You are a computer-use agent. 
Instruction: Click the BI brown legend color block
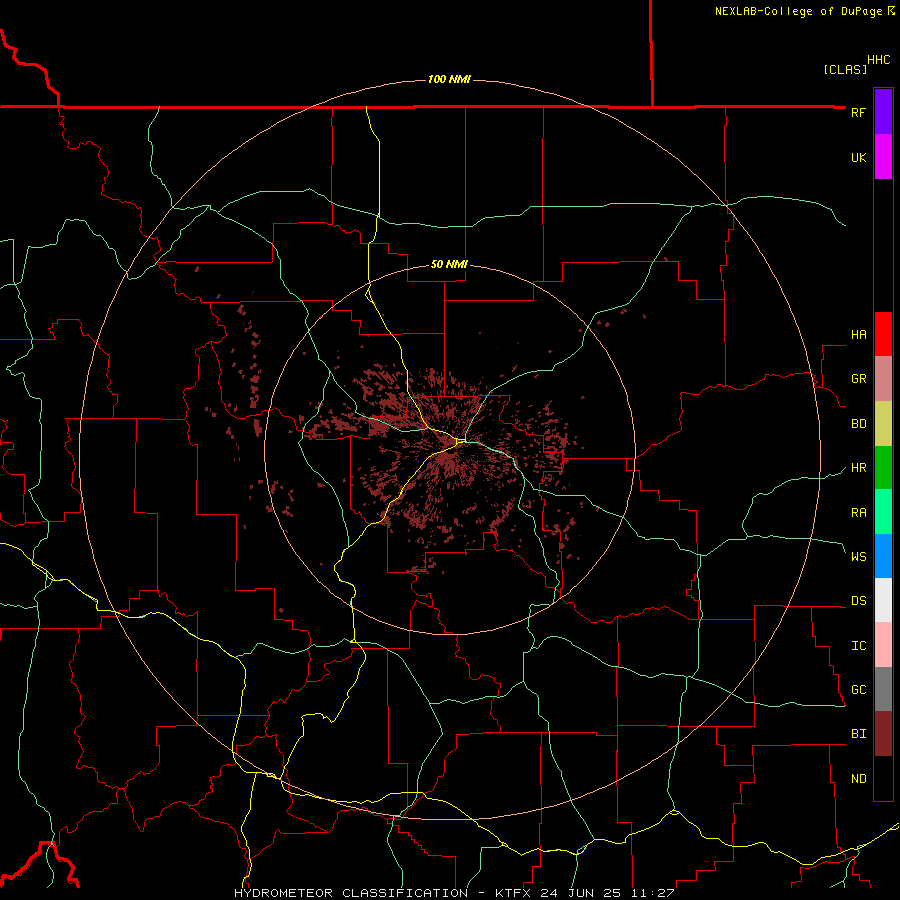tap(883, 734)
